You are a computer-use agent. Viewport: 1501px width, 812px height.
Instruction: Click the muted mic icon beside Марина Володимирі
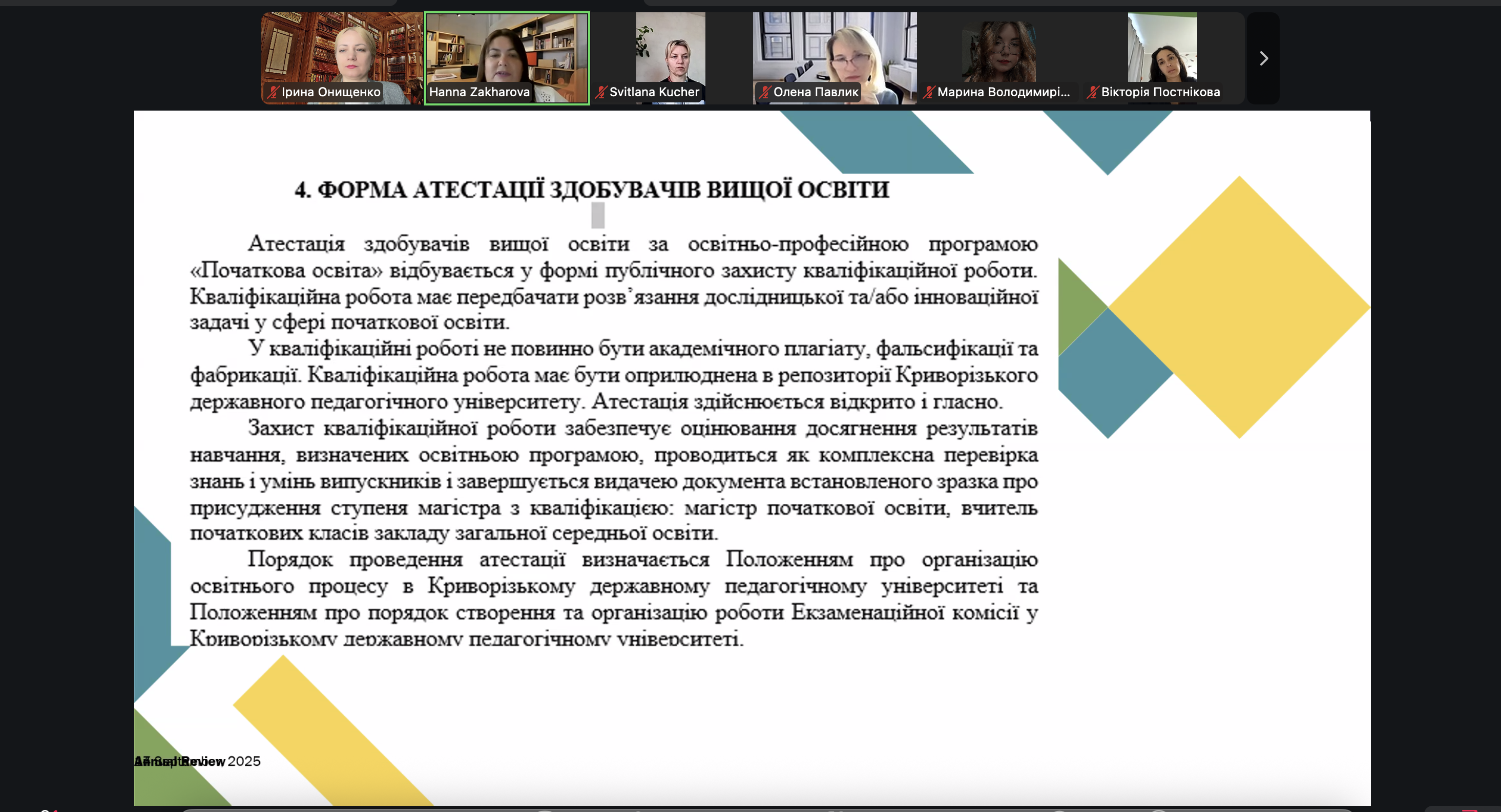pos(930,92)
